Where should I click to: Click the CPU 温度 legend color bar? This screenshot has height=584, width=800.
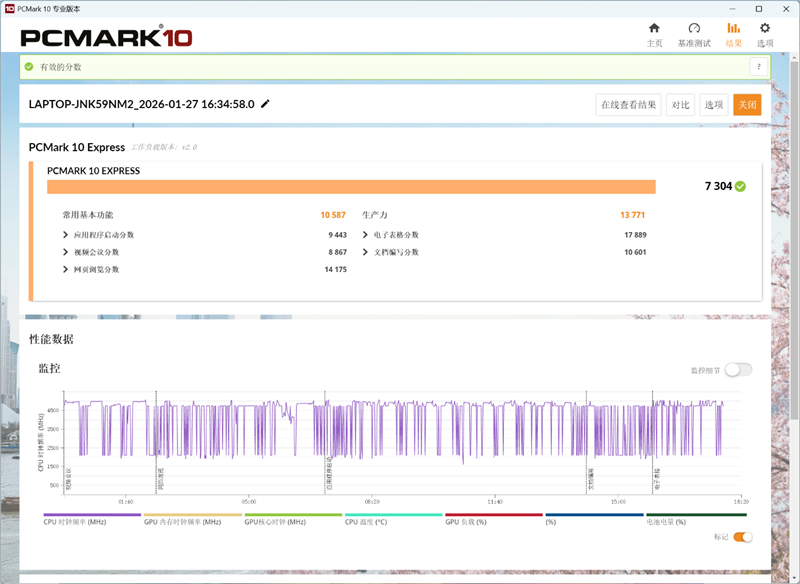coord(393,514)
